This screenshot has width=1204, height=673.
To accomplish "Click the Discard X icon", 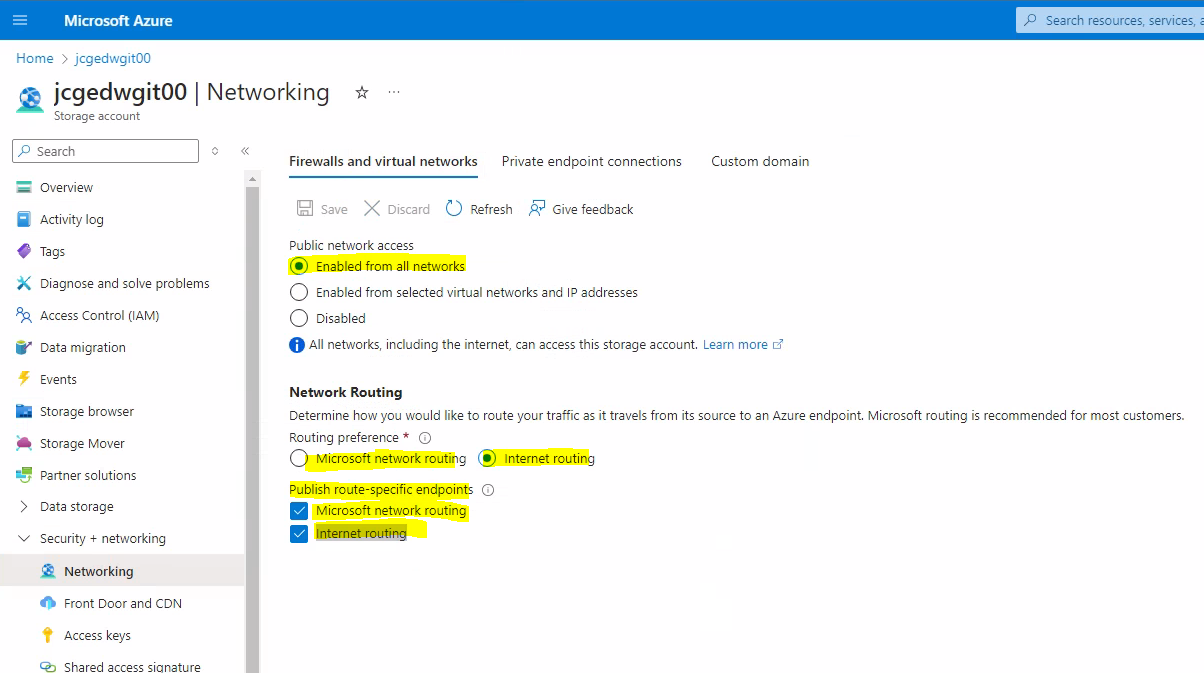I will point(372,208).
